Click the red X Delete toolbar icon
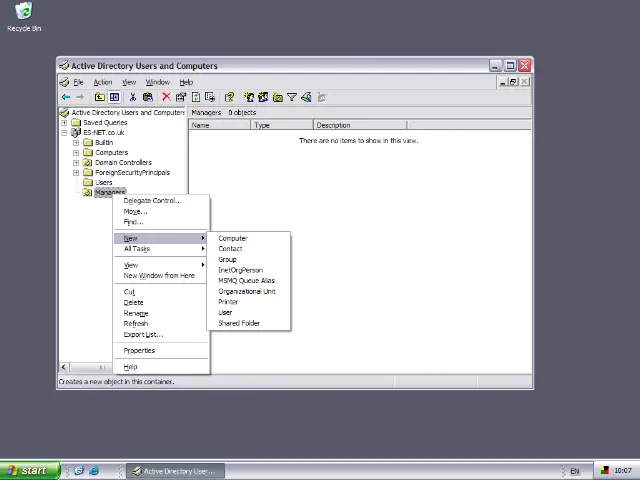This screenshot has width=640, height=480. pos(166,97)
